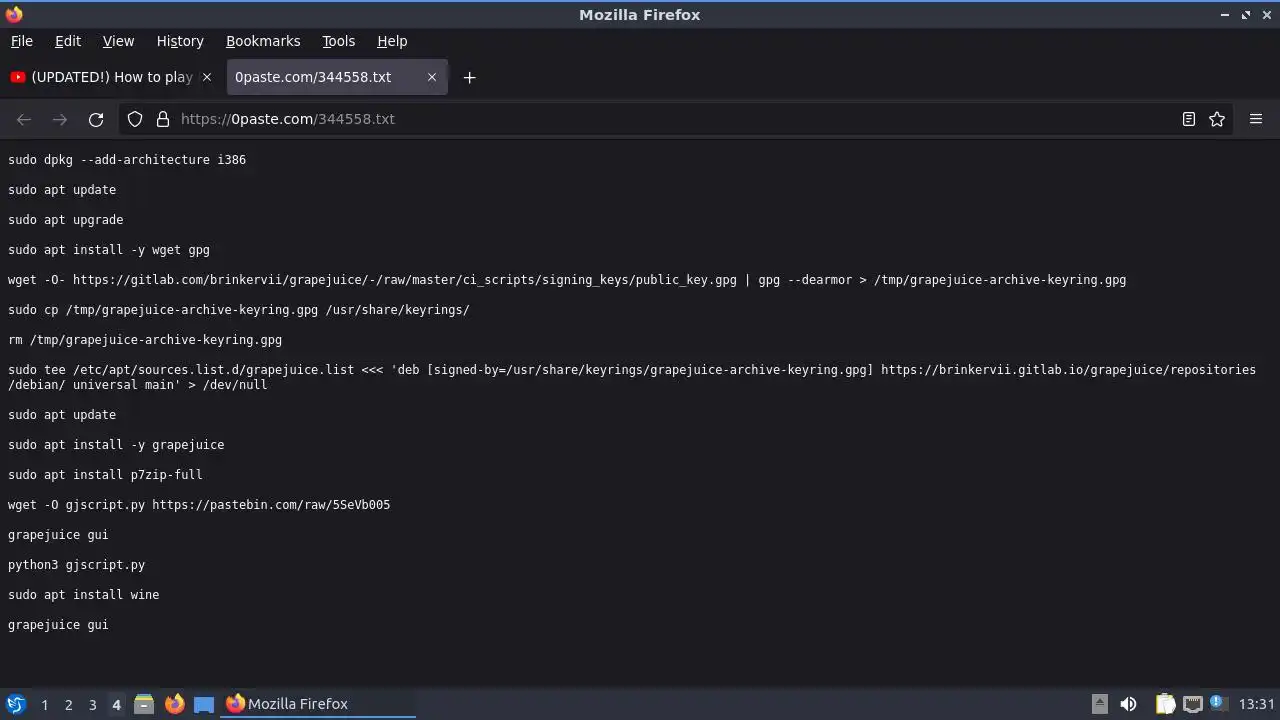Open the clipboard manager tray icon
This screenshot has width=1280, height=720.
point(1165,704)
